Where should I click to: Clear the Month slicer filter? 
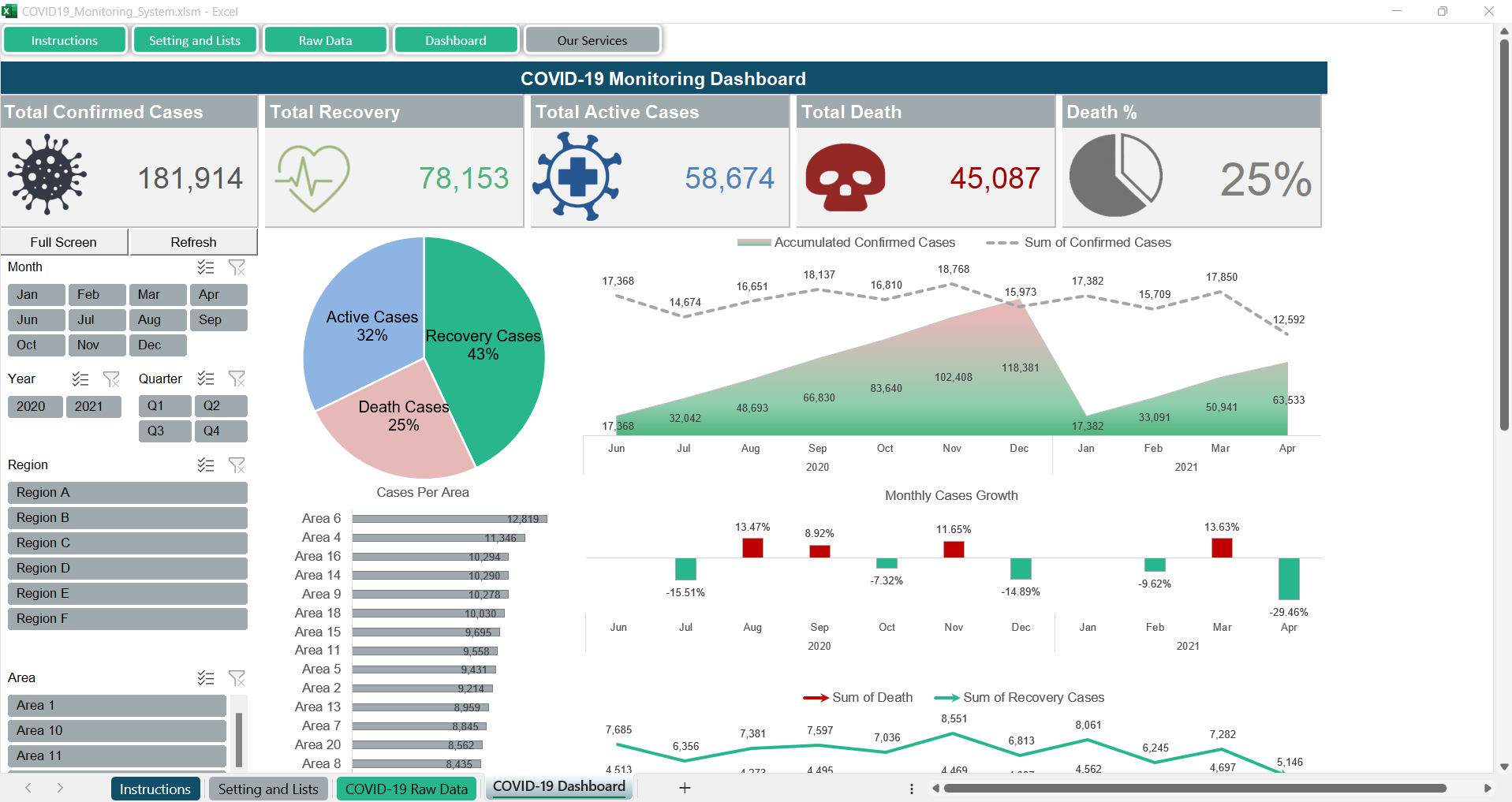point(237,267)
